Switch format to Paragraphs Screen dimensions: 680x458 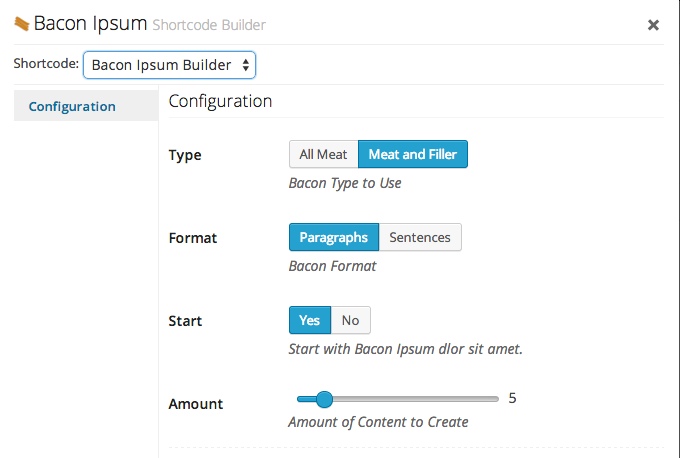tap(334, 237)
